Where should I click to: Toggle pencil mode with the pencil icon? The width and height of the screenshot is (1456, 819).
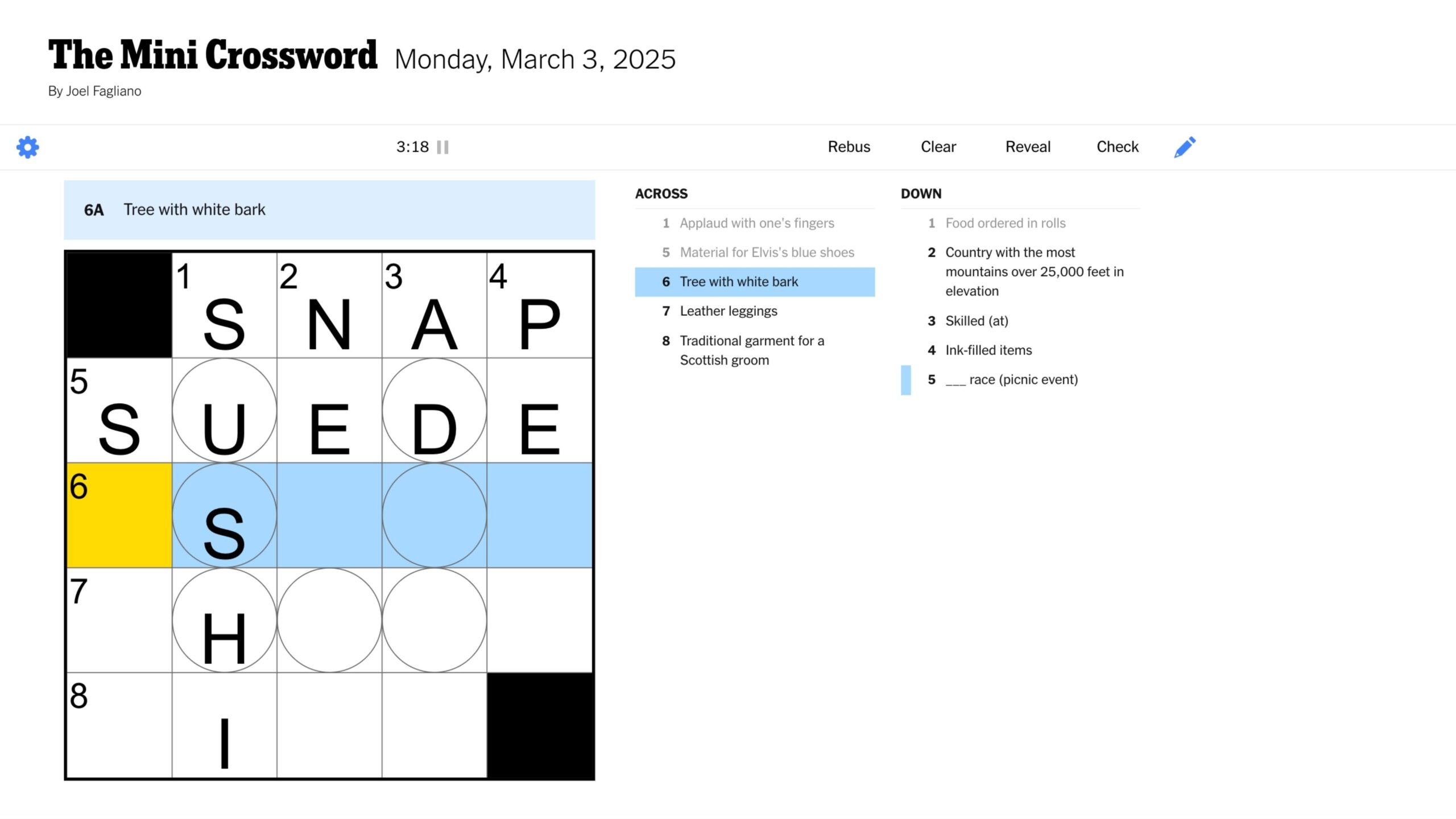pos(1185,147)
